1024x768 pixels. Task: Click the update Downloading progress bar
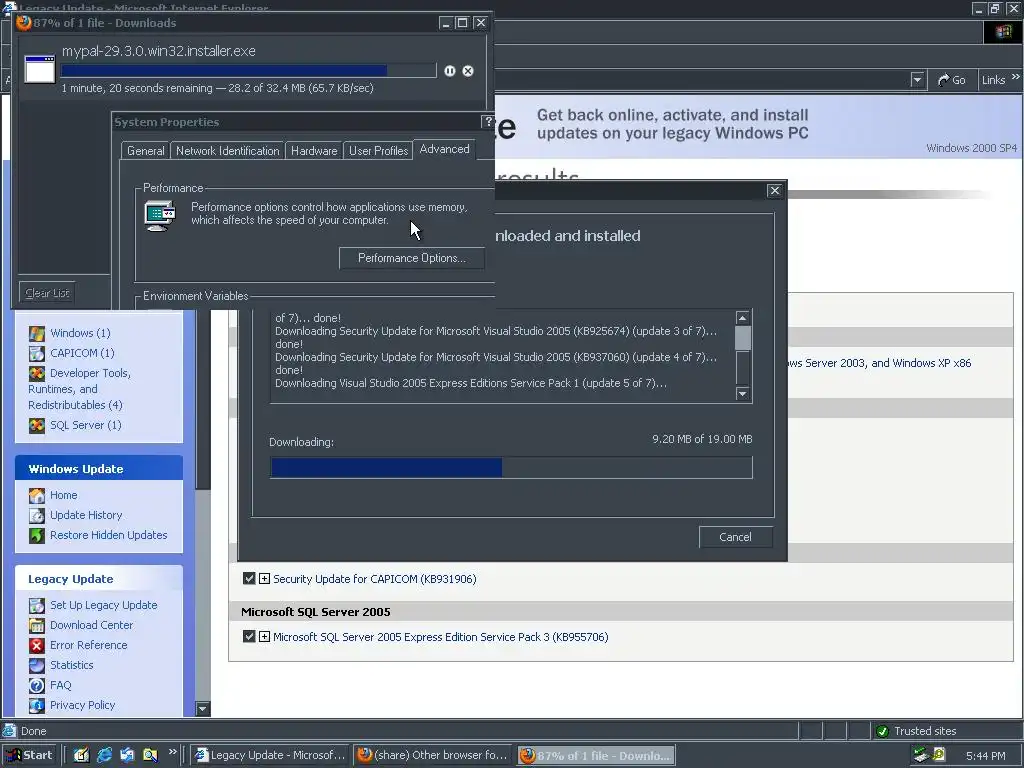pyautogui.click(x=511, y=468)
